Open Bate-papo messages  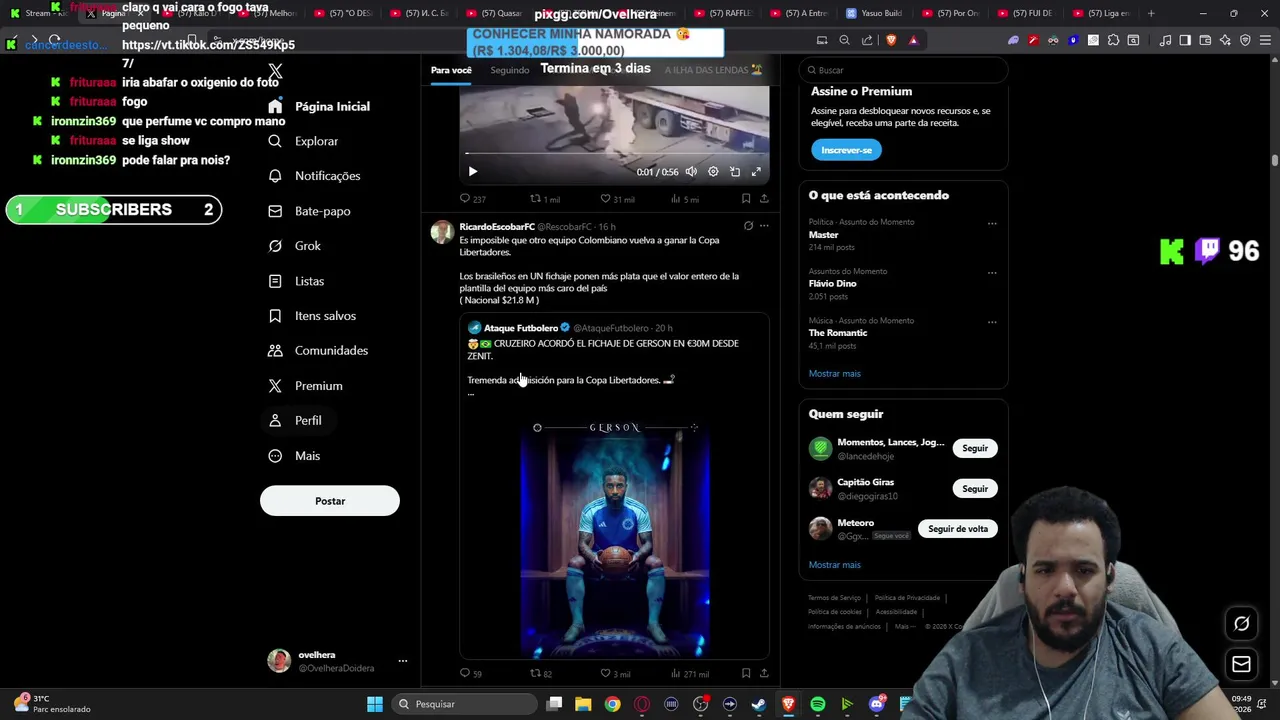[309, 211]
